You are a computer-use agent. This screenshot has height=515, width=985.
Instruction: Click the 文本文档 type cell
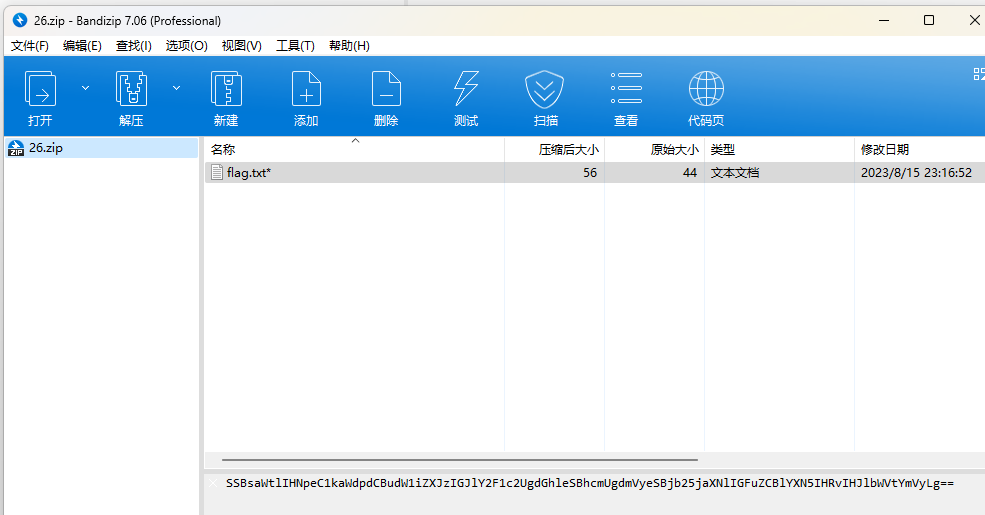[735, 173]
